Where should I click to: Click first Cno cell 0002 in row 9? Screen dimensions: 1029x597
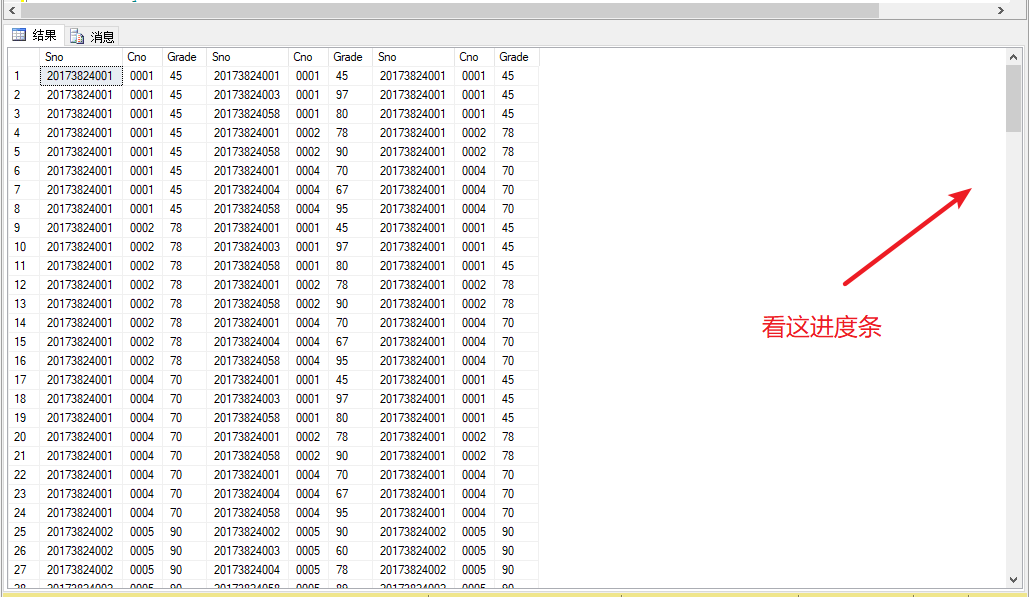[142, 228]
